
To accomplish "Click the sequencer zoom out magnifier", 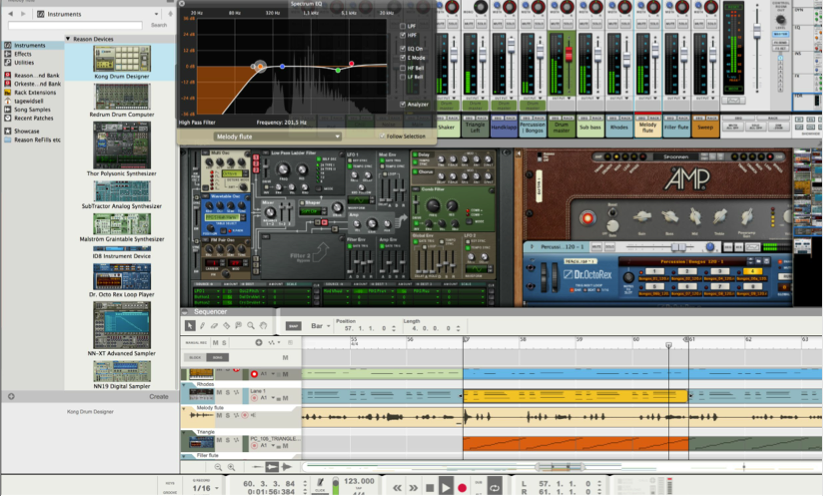I will pyautogui.click(x=218, y=467).
